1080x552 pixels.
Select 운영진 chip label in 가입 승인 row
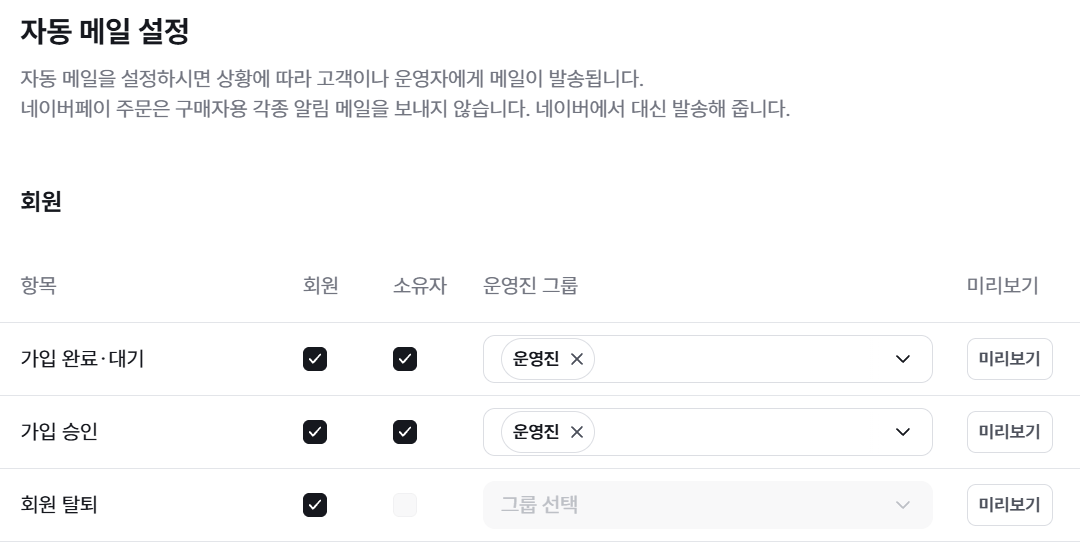pos(536,432)
